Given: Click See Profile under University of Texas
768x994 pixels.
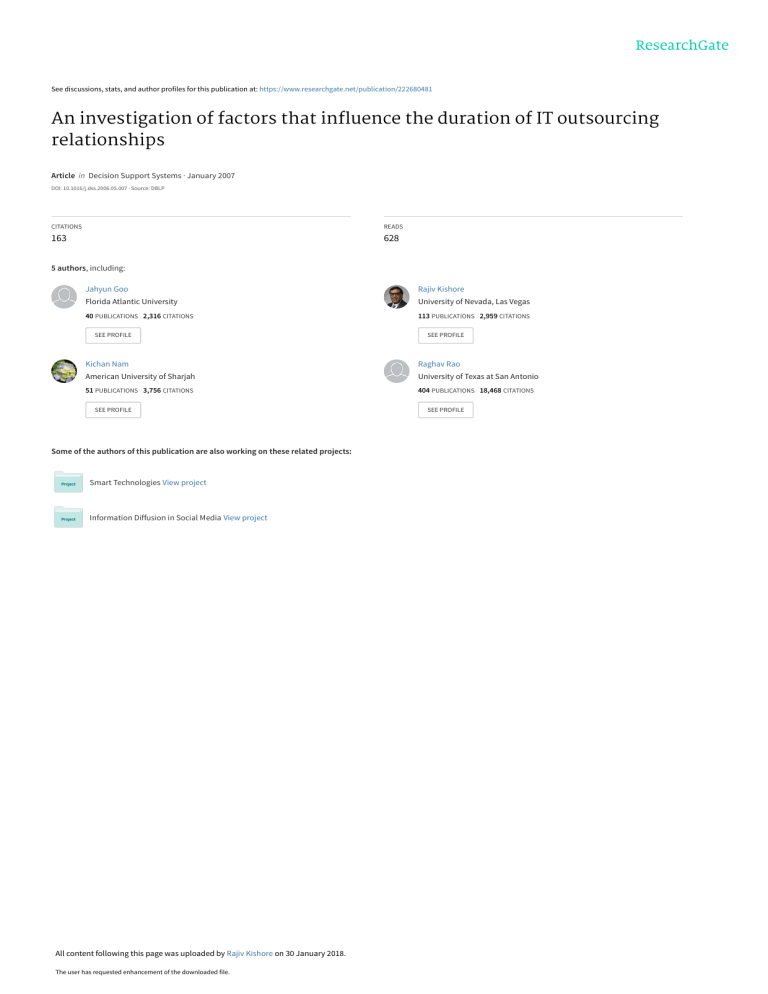Looking at the screenshot, I should tap(446, 410).
